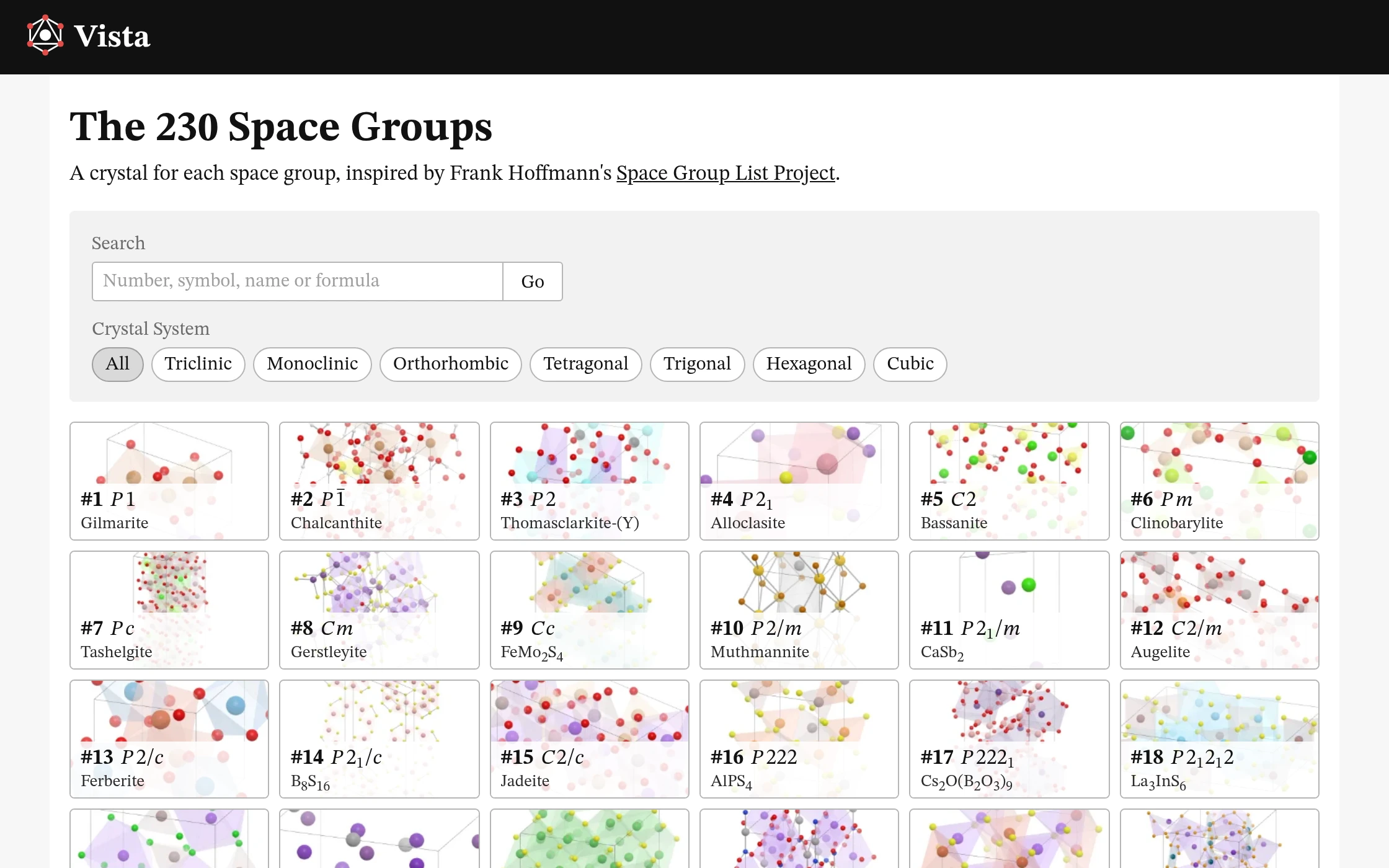The width and height of the screenshot is (1389, 868).
Task: Open the #9 Cc FeMo2S4 card
Action: (x=590, y=610)
